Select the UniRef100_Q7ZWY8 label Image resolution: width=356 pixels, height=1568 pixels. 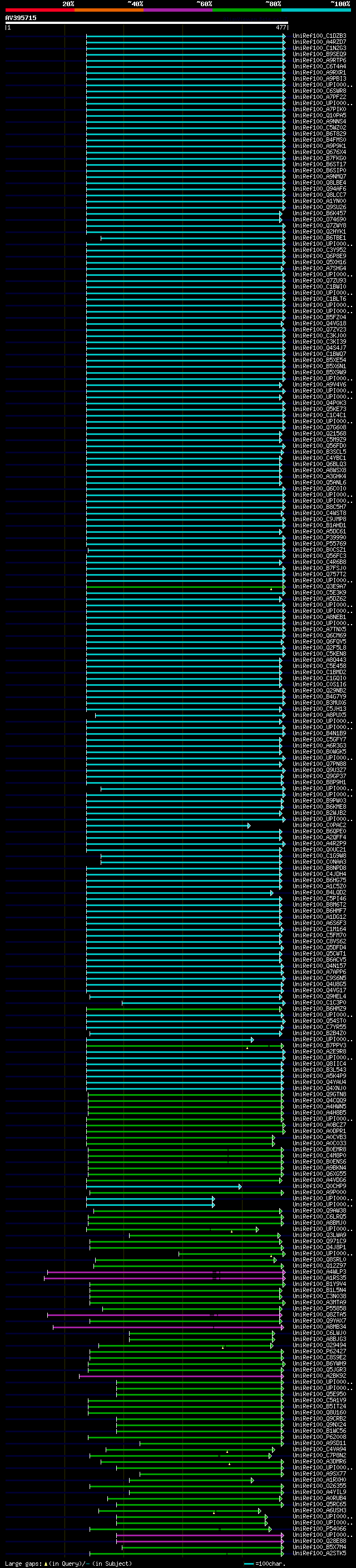coord(319,226)
